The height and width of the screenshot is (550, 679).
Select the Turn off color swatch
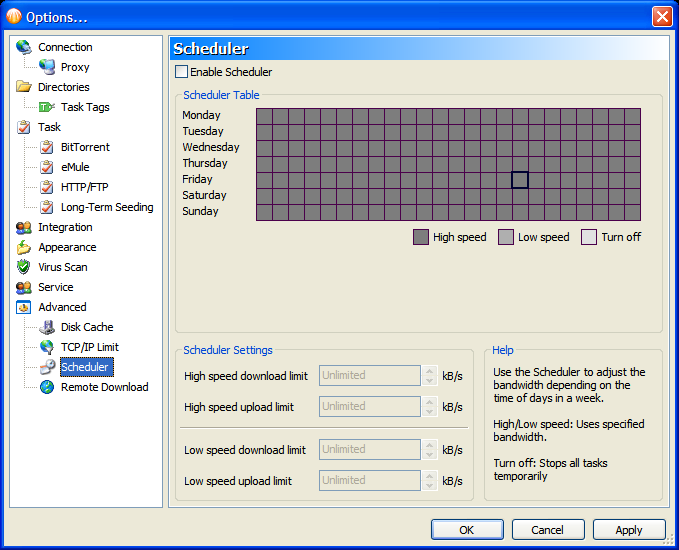589,237
